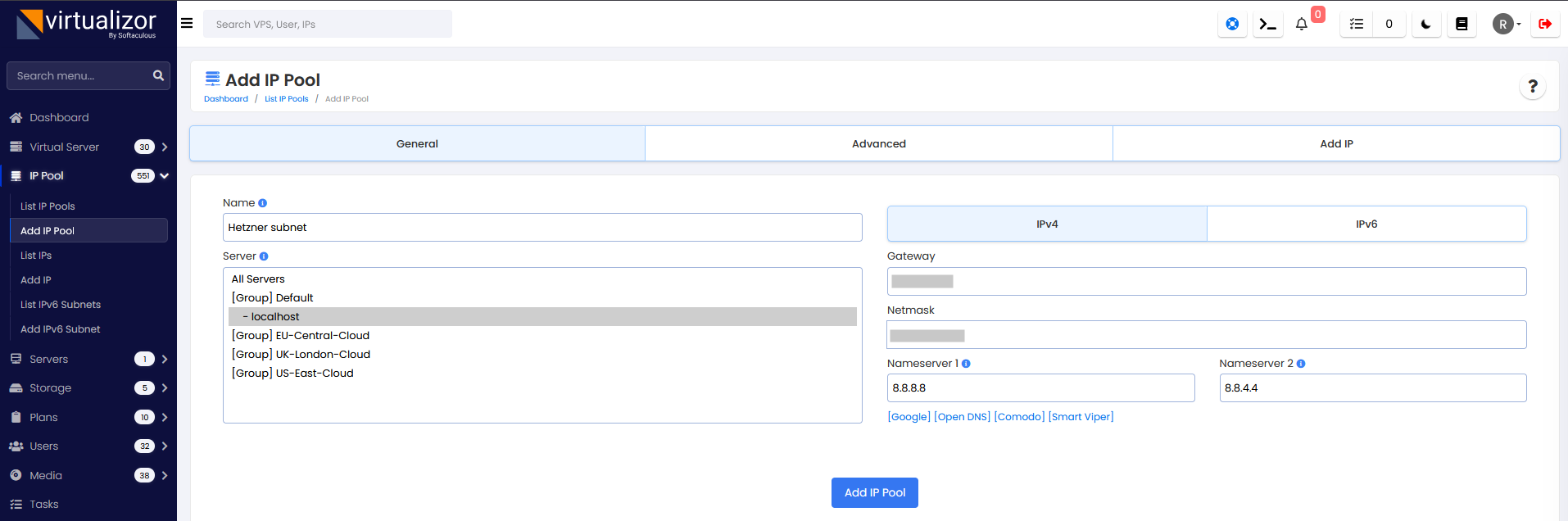The image size is (1568, 521).
Task: Click the Nameserver 1 info icon
Action: [966, 364]
